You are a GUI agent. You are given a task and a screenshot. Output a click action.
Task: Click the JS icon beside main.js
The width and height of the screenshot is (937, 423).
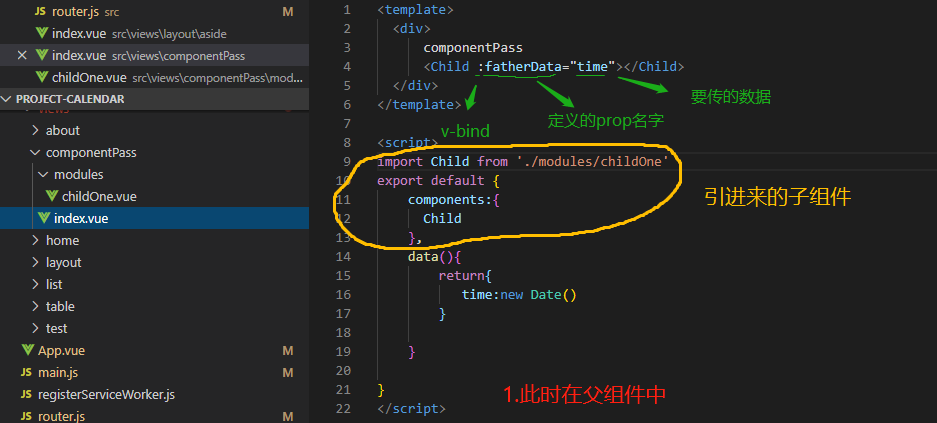[x=26, y=372]
